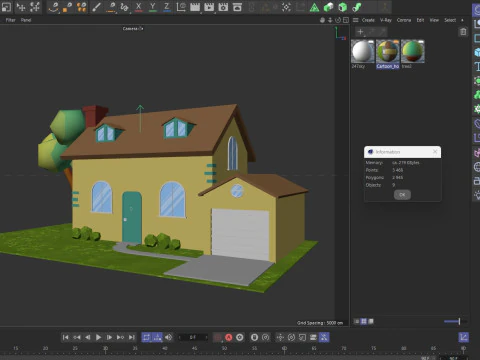Add a new material with plus button
The width and height of the screenshot is (480, 360).
360,32
